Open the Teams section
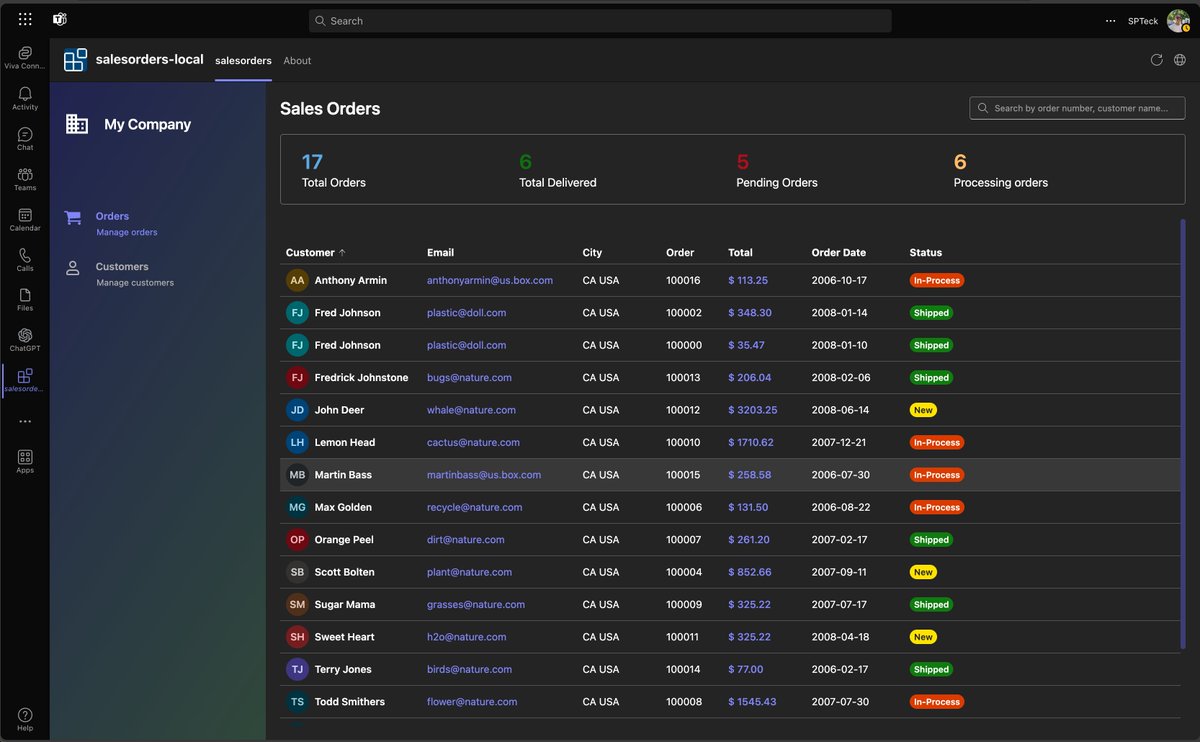1200x742 pixels. 24,177
